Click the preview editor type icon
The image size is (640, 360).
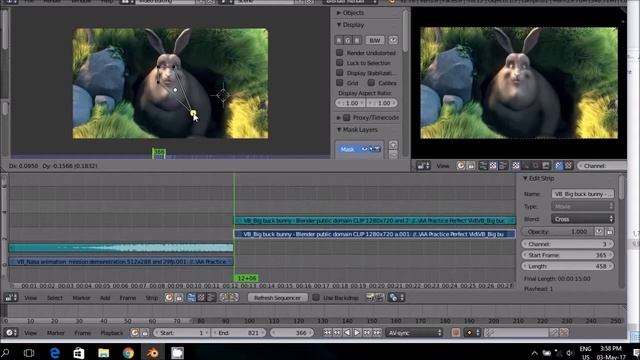coord(423,165)
